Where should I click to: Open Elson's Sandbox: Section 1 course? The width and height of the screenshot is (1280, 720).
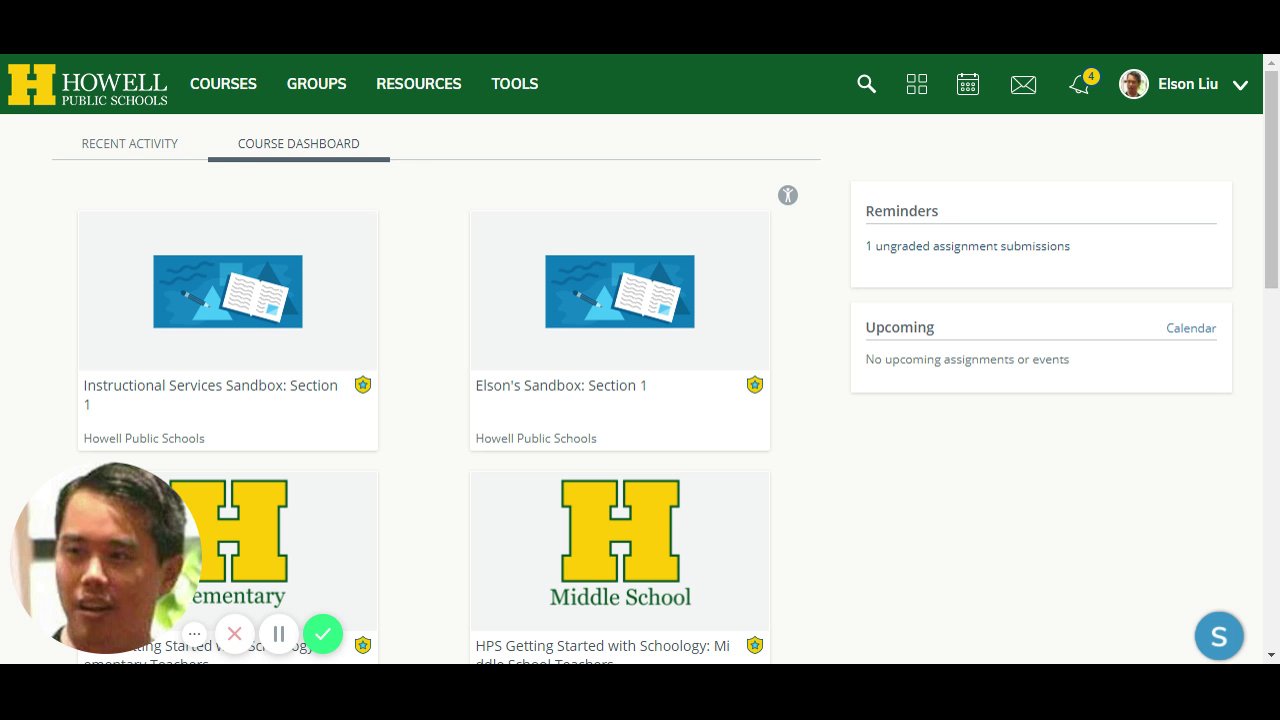click(x=561, y=385)
